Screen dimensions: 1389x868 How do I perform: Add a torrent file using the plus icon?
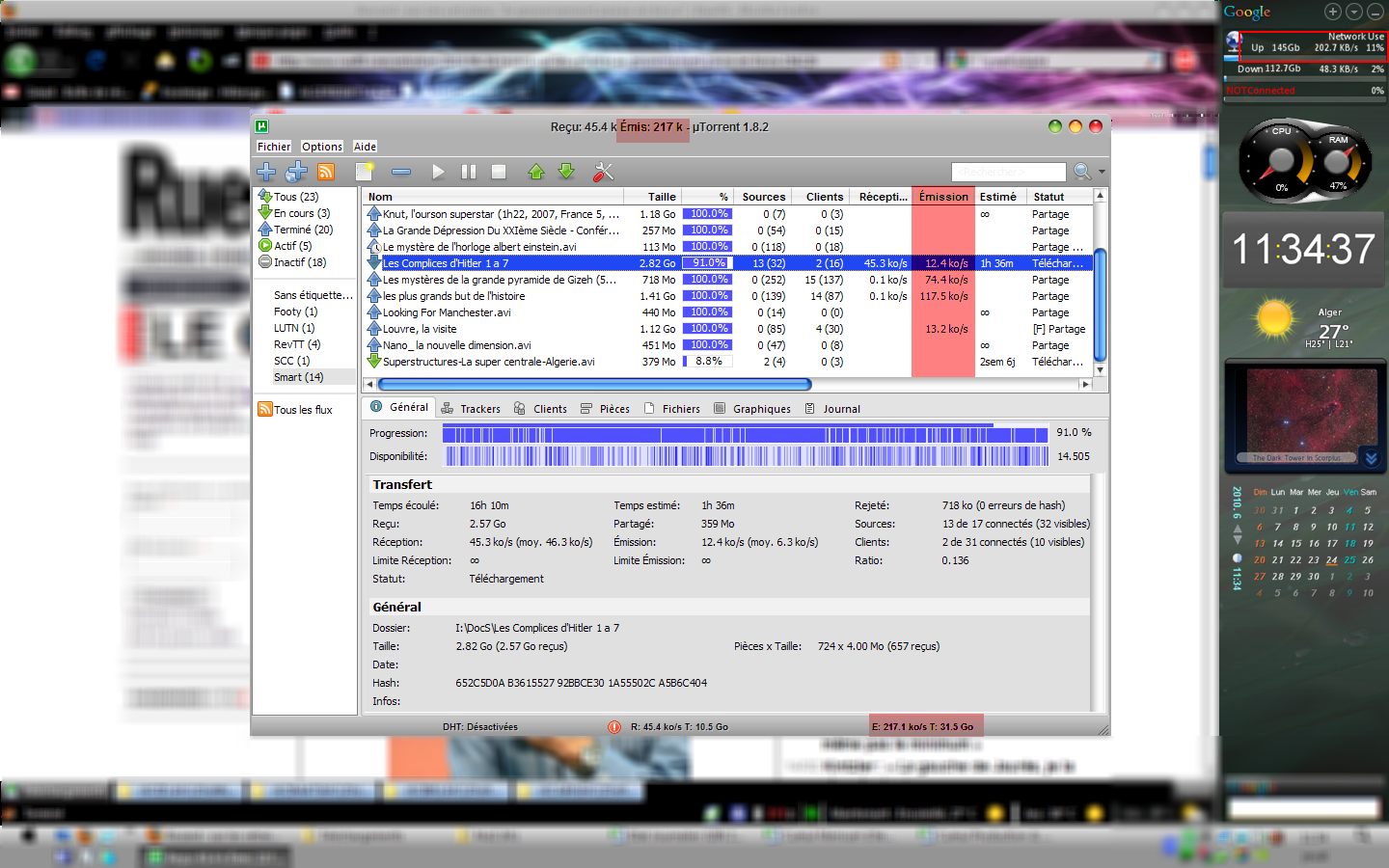[264, 172]
